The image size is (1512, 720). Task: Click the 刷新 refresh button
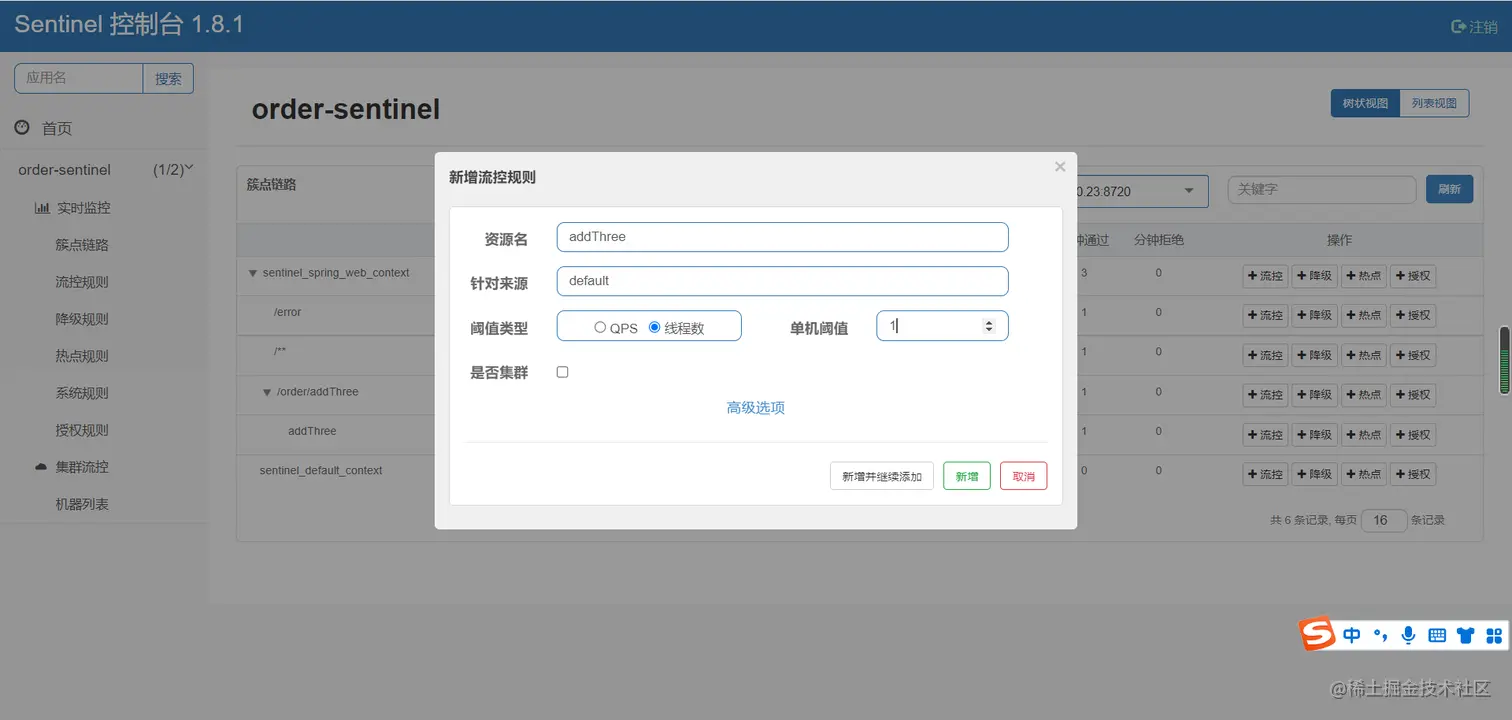pyautogui.click(x=1449, y=189)
